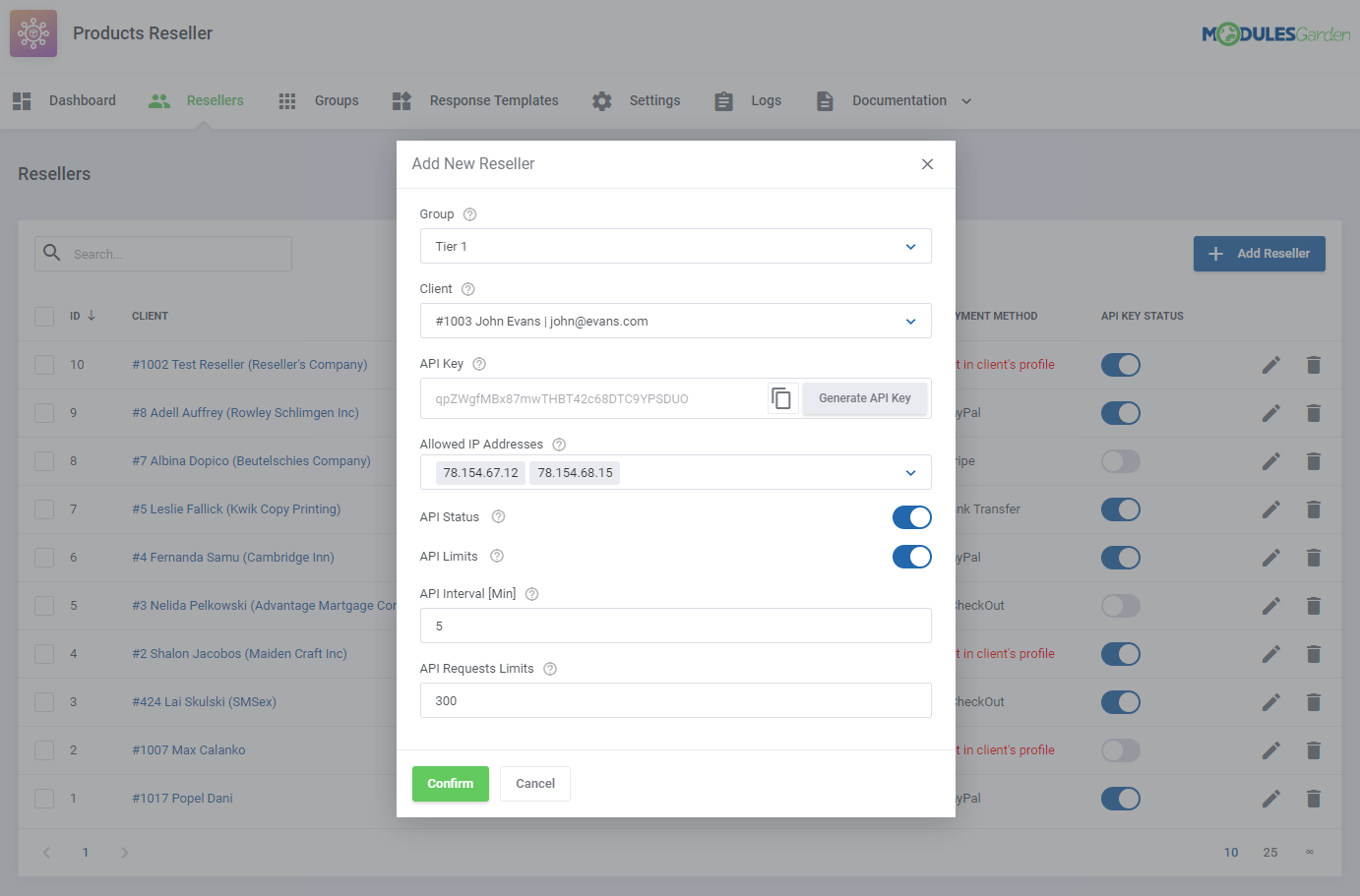Copy the generated API Key
The image size is (1360, 896).
[x=782, y=398]
